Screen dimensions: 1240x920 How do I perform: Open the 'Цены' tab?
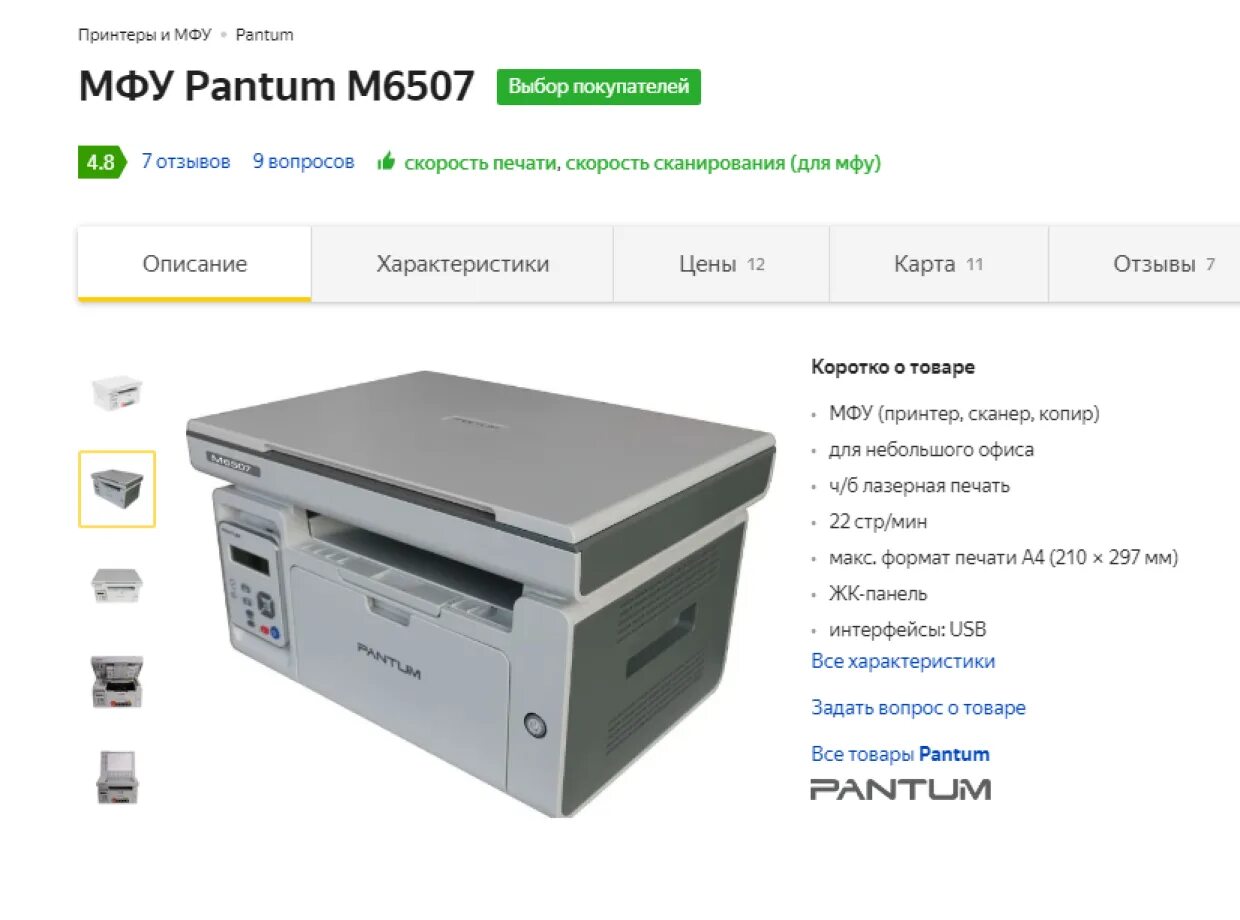tap(721, 264)
